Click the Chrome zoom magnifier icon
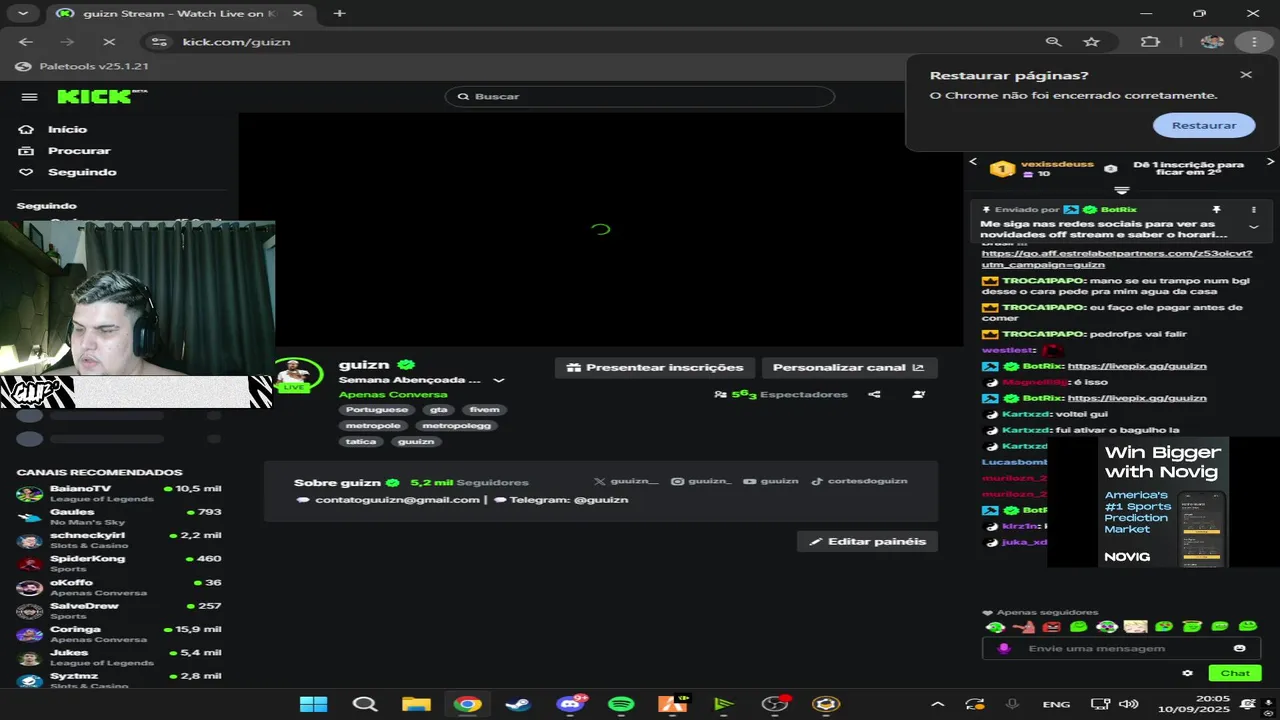This screenshot has height=720, width=1280. point(1053,42)
